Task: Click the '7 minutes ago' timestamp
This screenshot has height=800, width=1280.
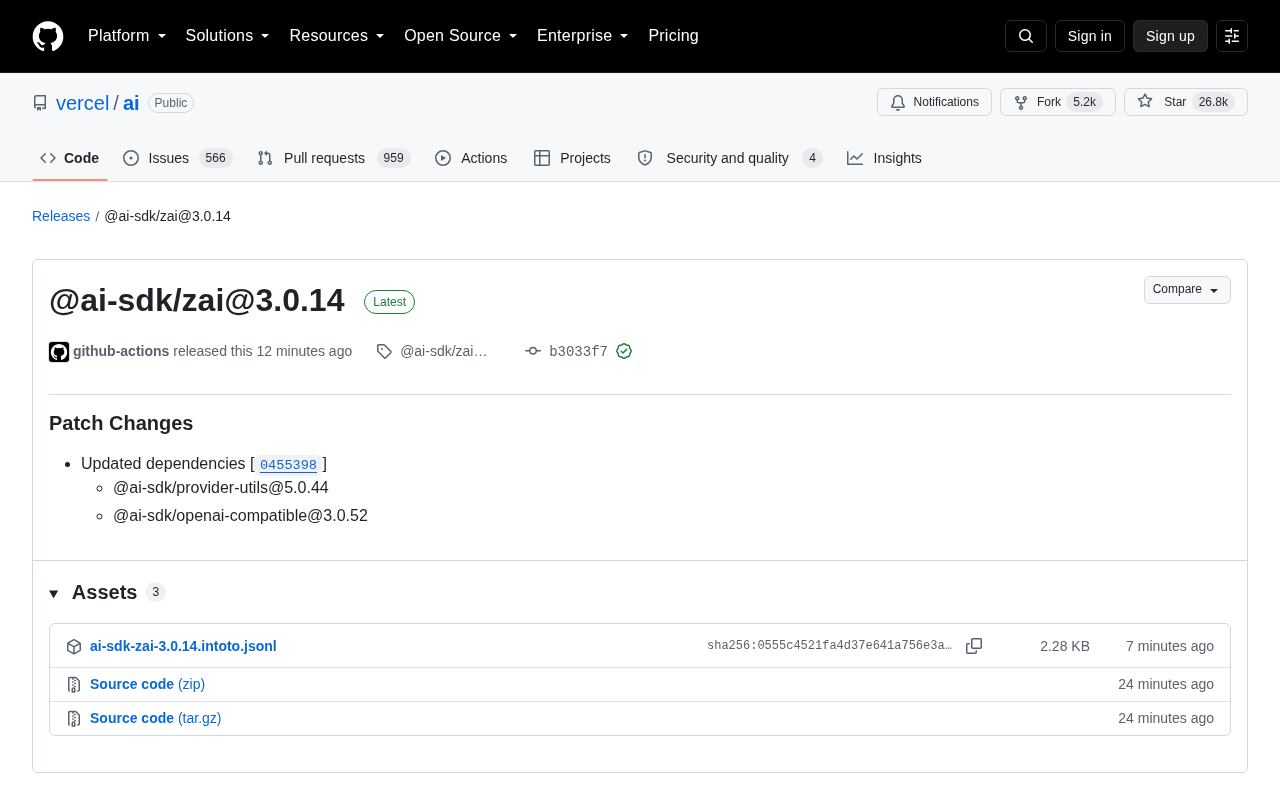Action: coord(1170,646)
